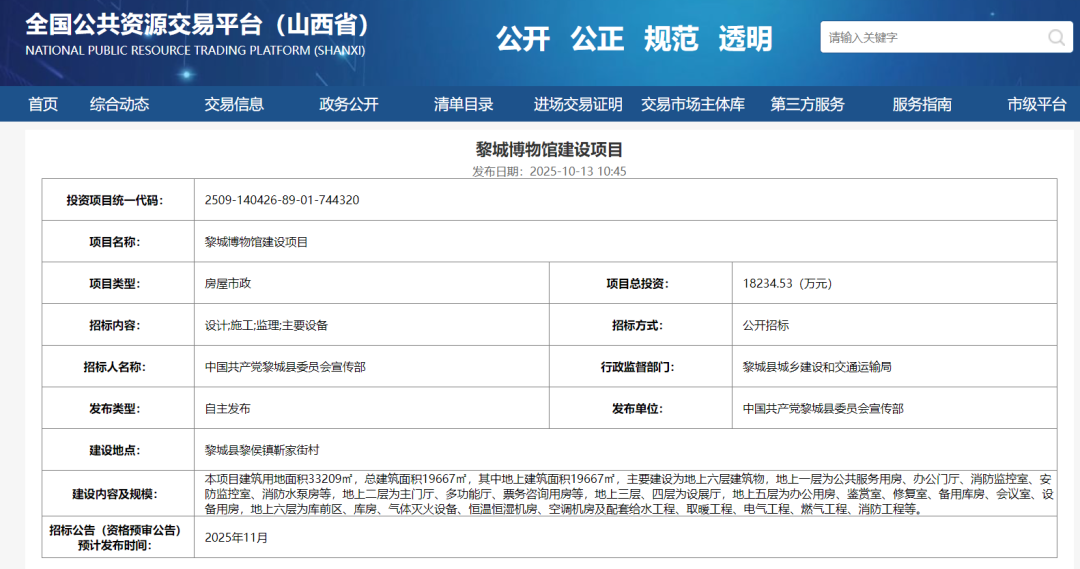Viewport: 1080px width, 569px height.
Task: Select 政务公开 in navigation bar
Action: click(349, 104)
